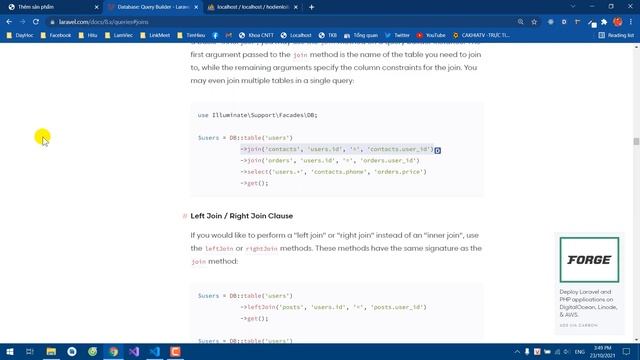Open the Twitter bookmark
Viewport: 640px width, 360px height.
[397, 36]
